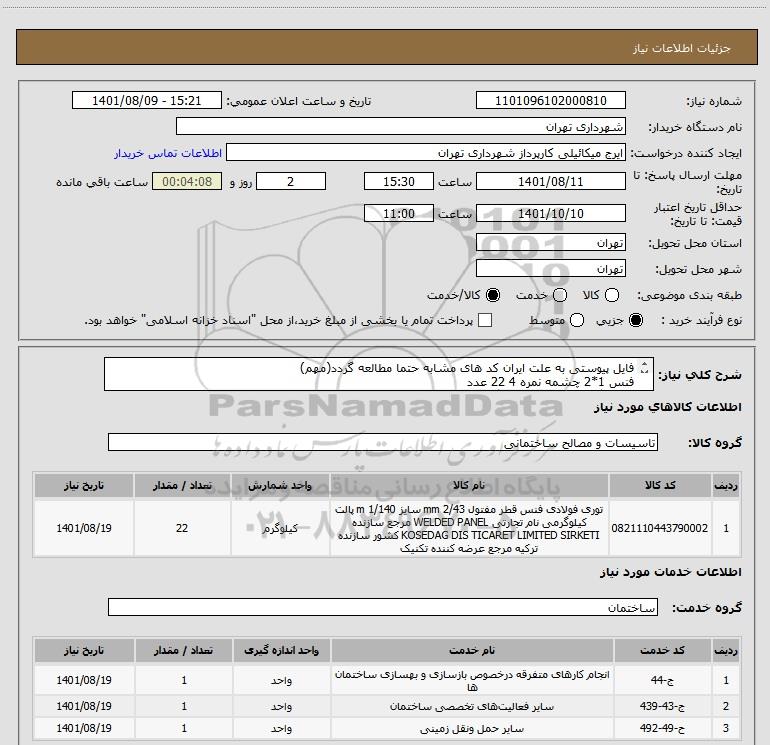Click the اطلاعات خدمات مورد نیاز section heading
Viewport: 770px width, 745px height.
pos(671,572)
